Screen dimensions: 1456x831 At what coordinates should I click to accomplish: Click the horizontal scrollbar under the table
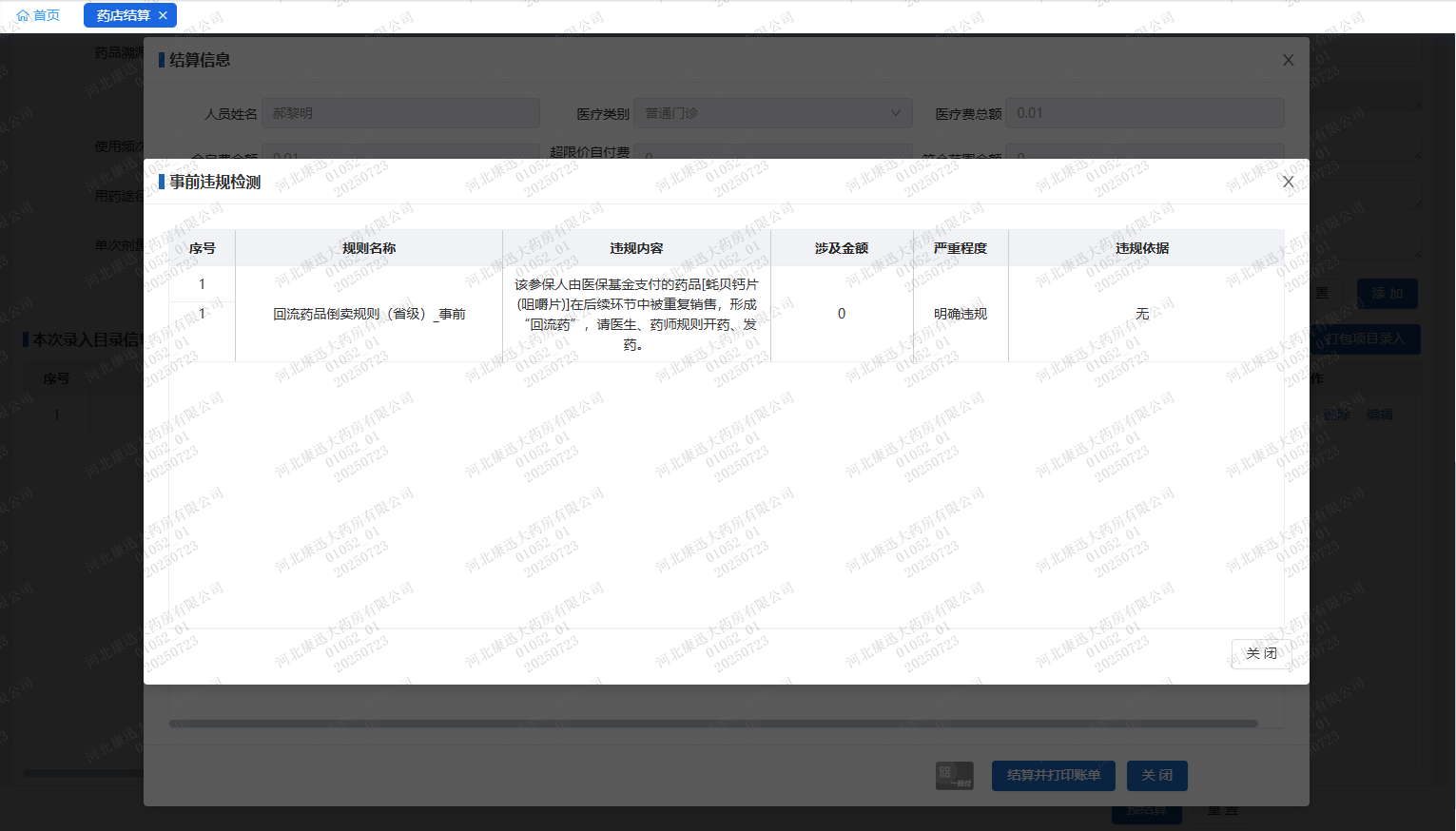(713, 724)
